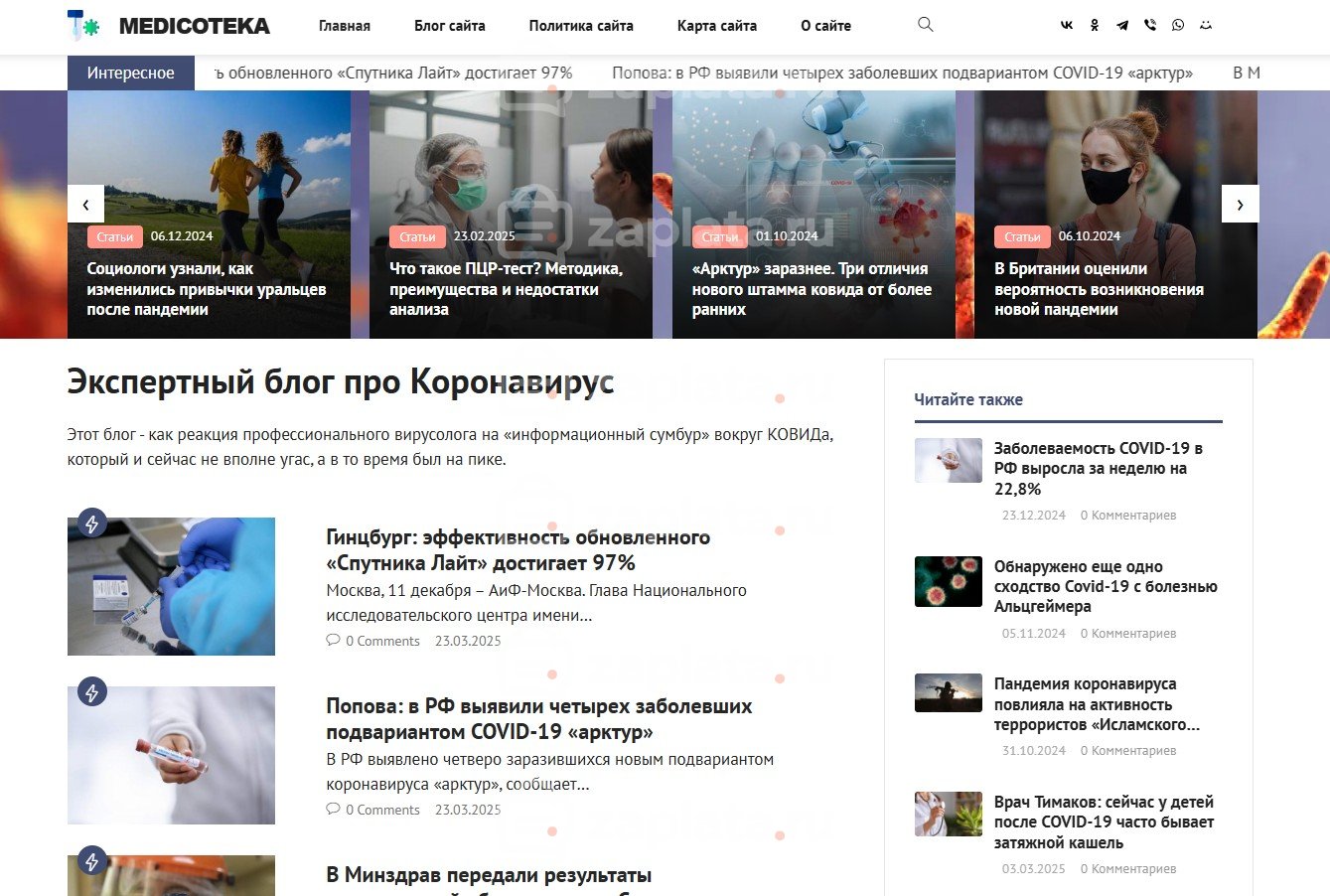Screen dimensions: 1330x896
Task: Open the ПЦР-тест carousel card
Action: [511, 215]
